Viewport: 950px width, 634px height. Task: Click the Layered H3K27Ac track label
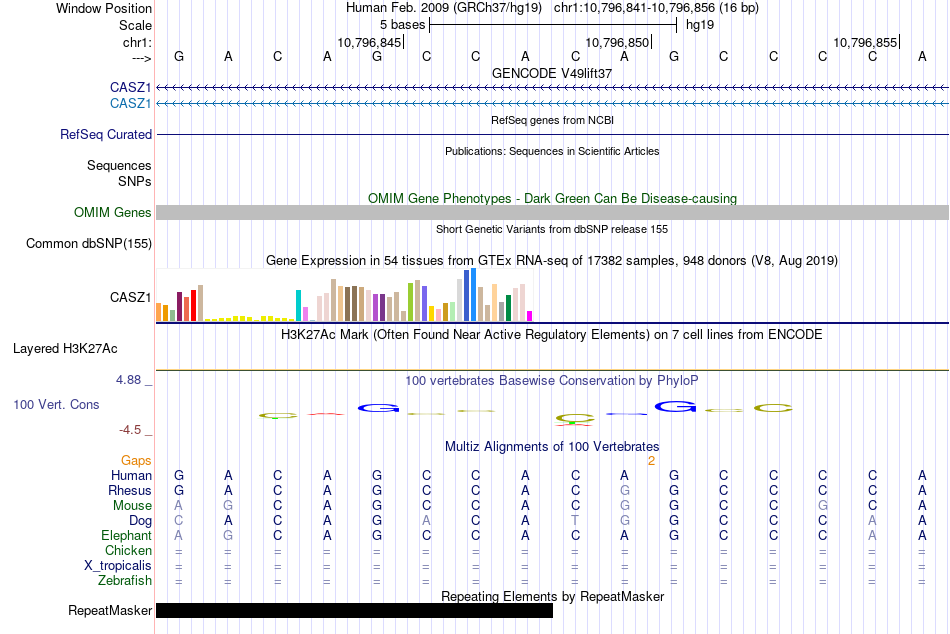point(65,349)
